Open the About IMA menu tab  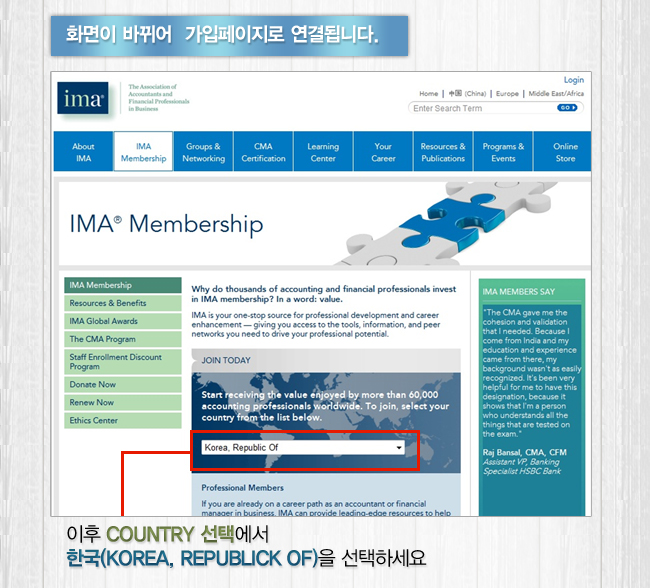pos(83,152)
